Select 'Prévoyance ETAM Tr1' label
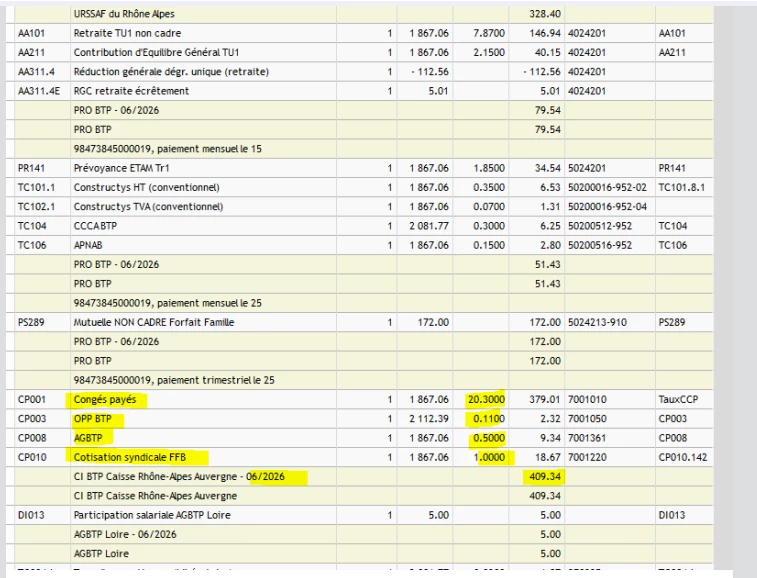This screenshot has width=757, height=578. 121,168
